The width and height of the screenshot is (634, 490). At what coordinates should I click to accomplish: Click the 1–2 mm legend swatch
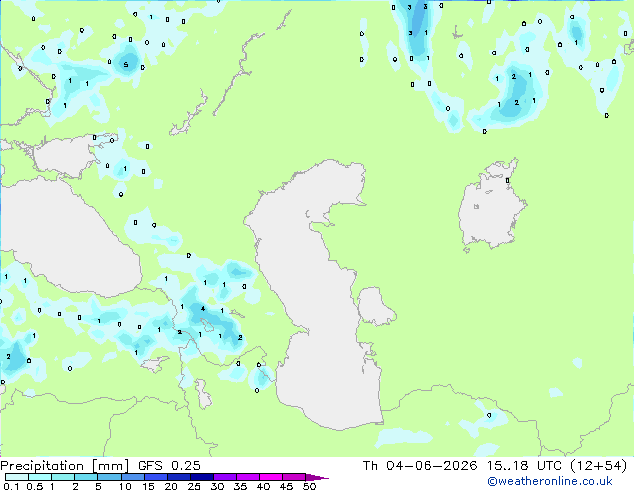63,477
